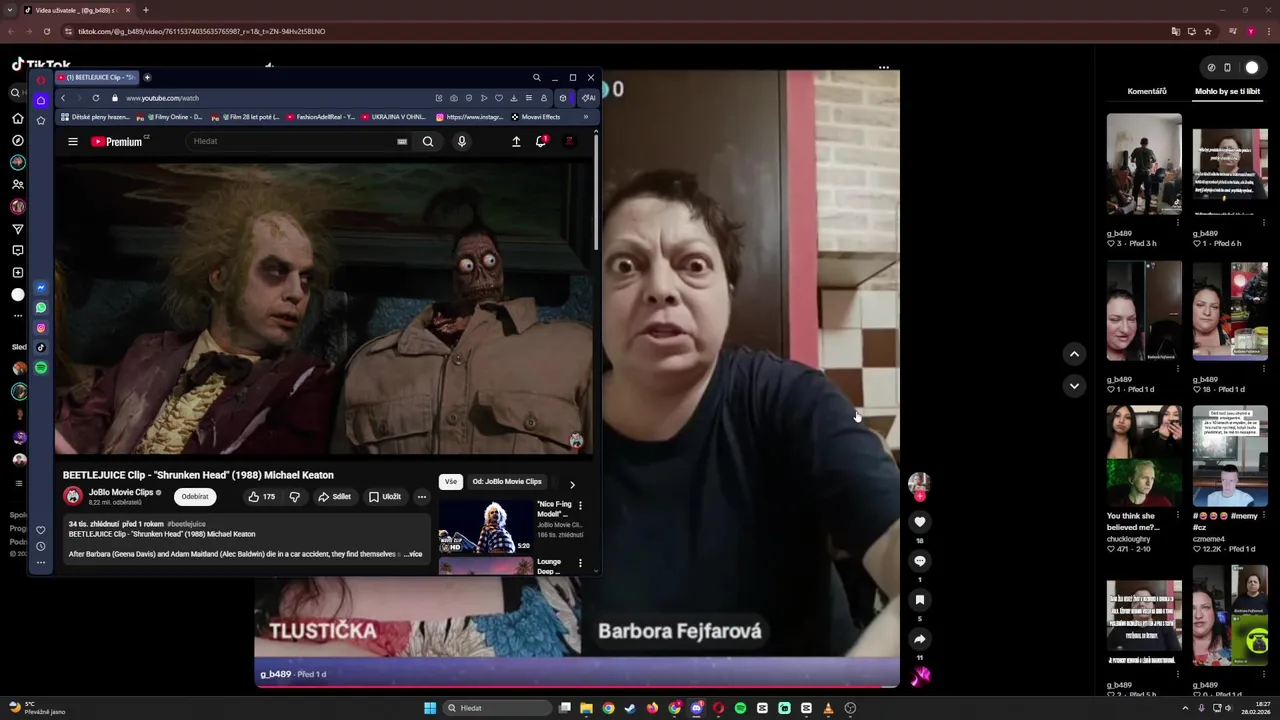Expand description with '...více' link
Viewport: 1280px width, 720px height.
click(x=413, y=554)
